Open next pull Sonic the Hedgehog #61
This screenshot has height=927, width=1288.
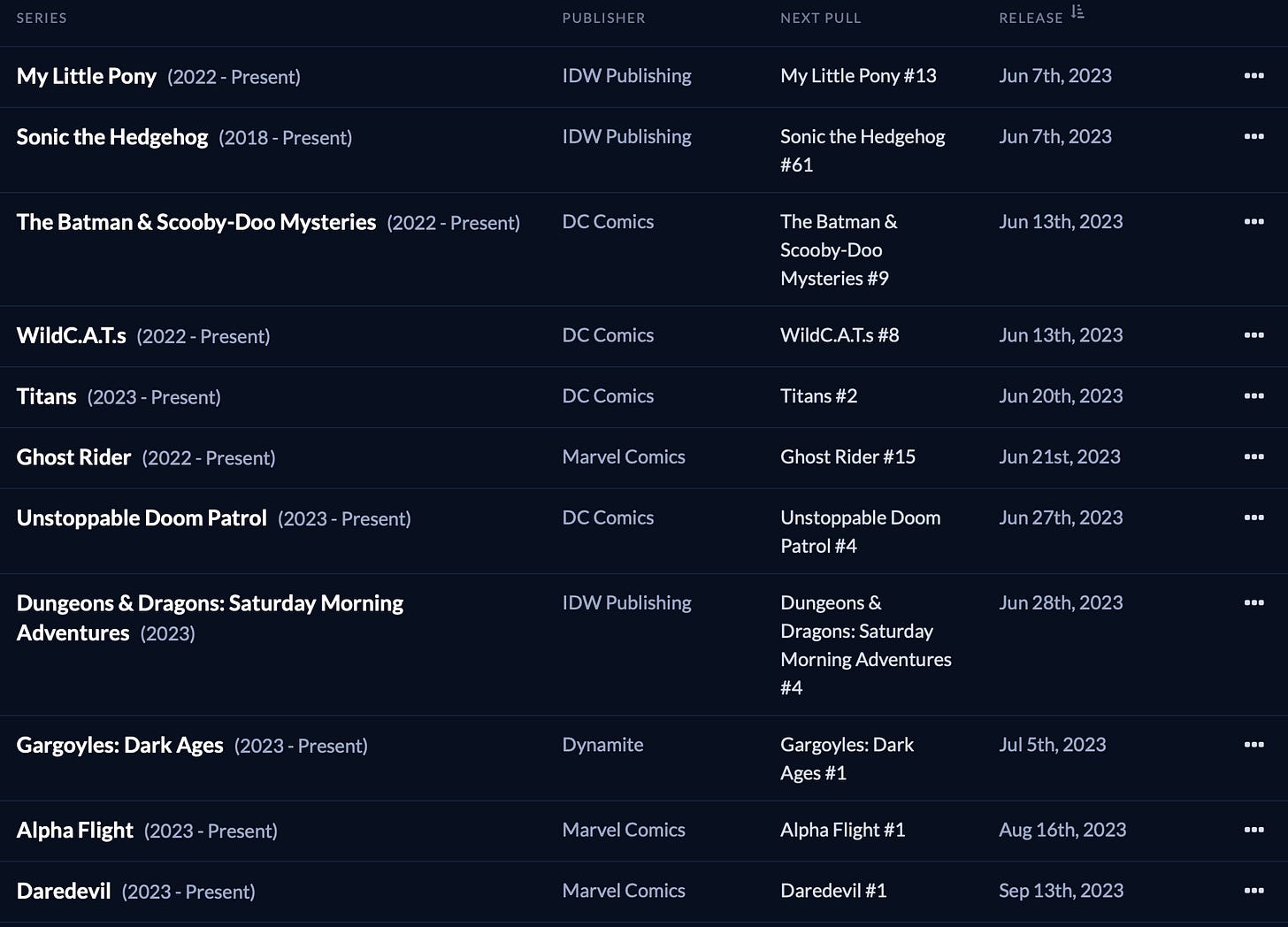(862, 150)
